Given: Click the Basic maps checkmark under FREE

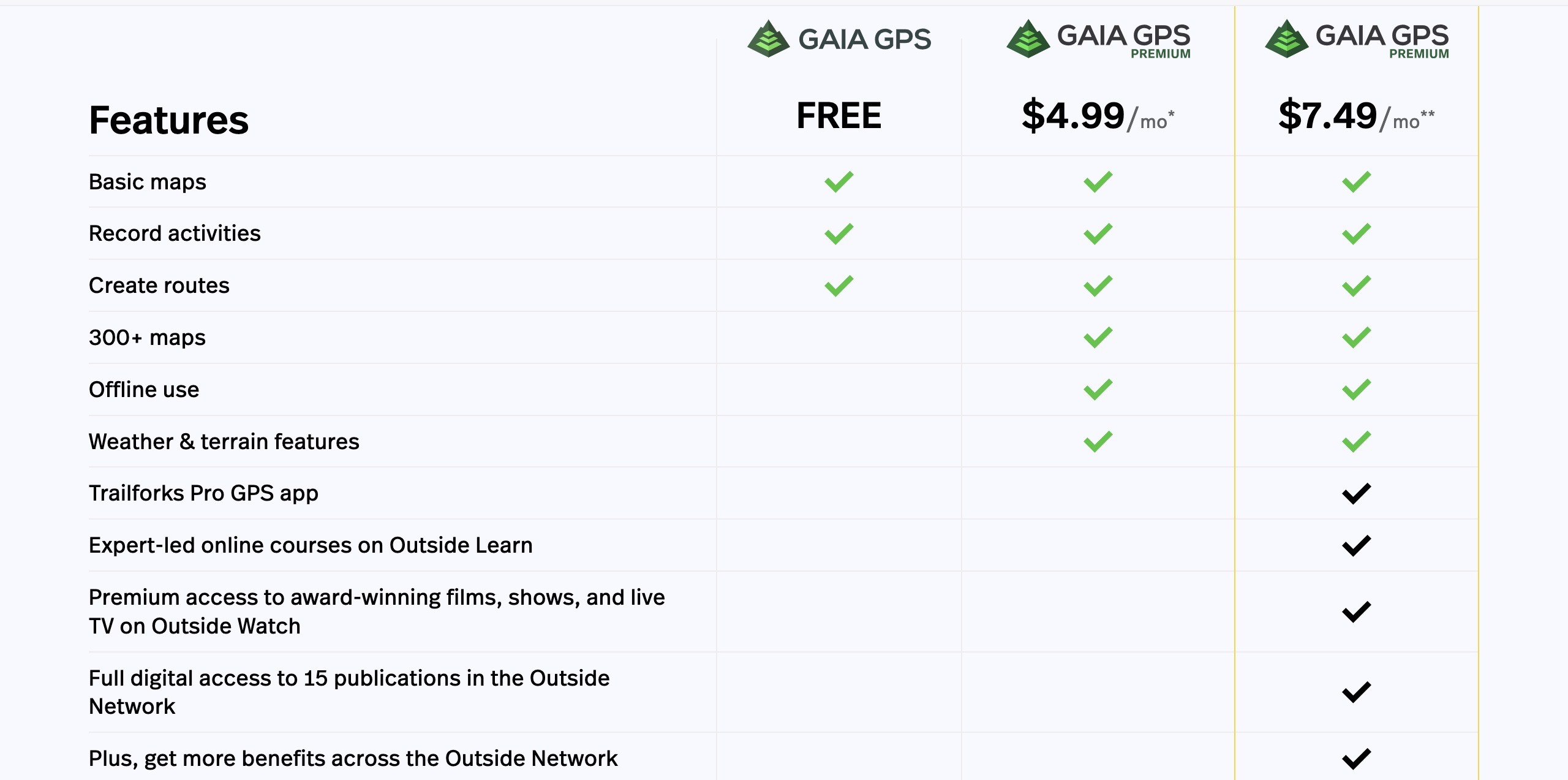Looking at the screenshot, I should click(x=839, y=181).
